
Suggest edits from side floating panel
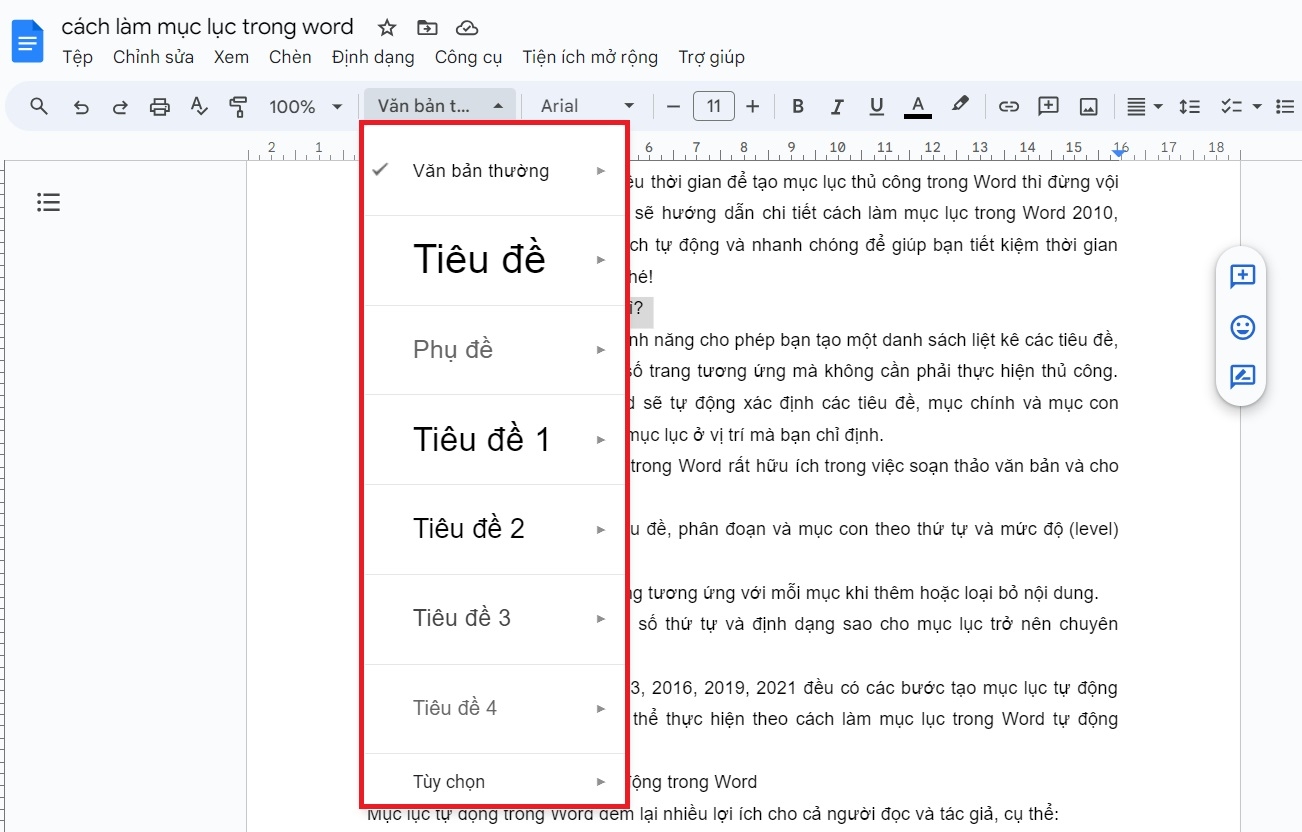tap(1242, 377)
